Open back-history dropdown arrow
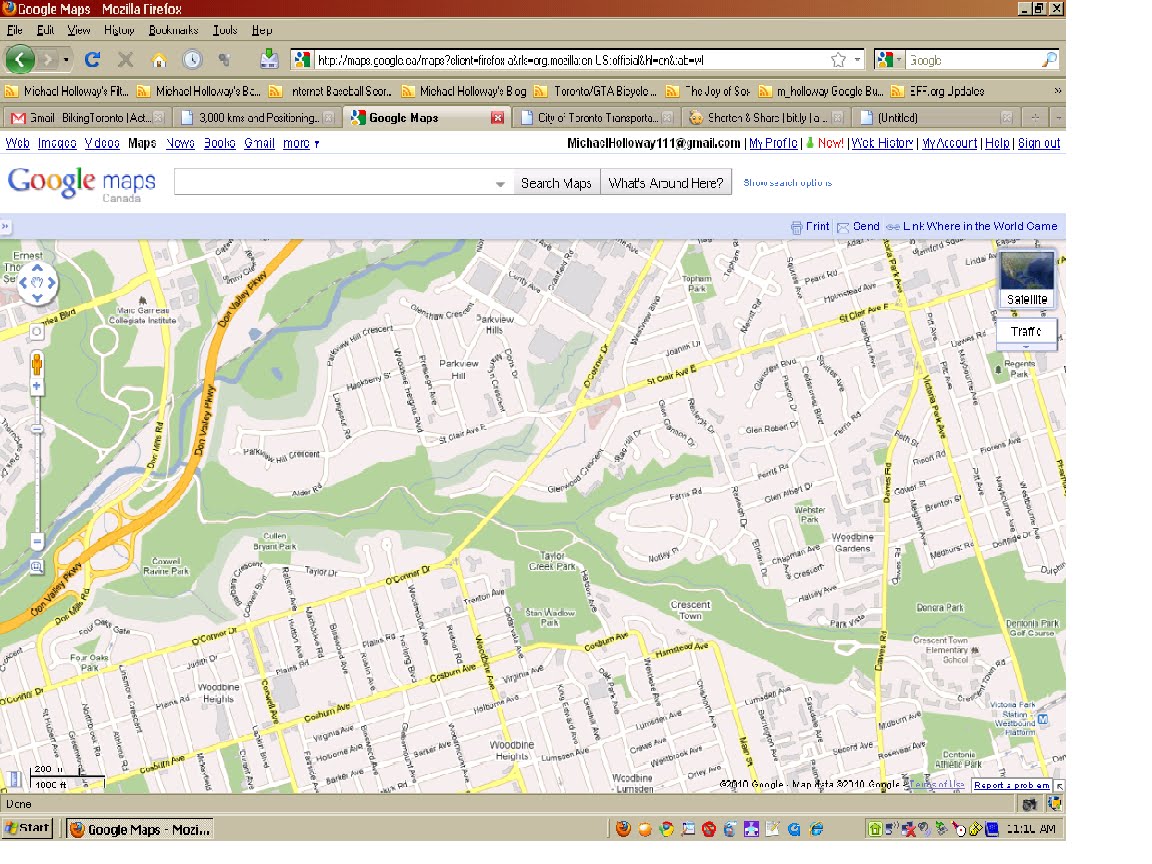The width and height of the screenshot is (1152, 864). click(66, 60)
